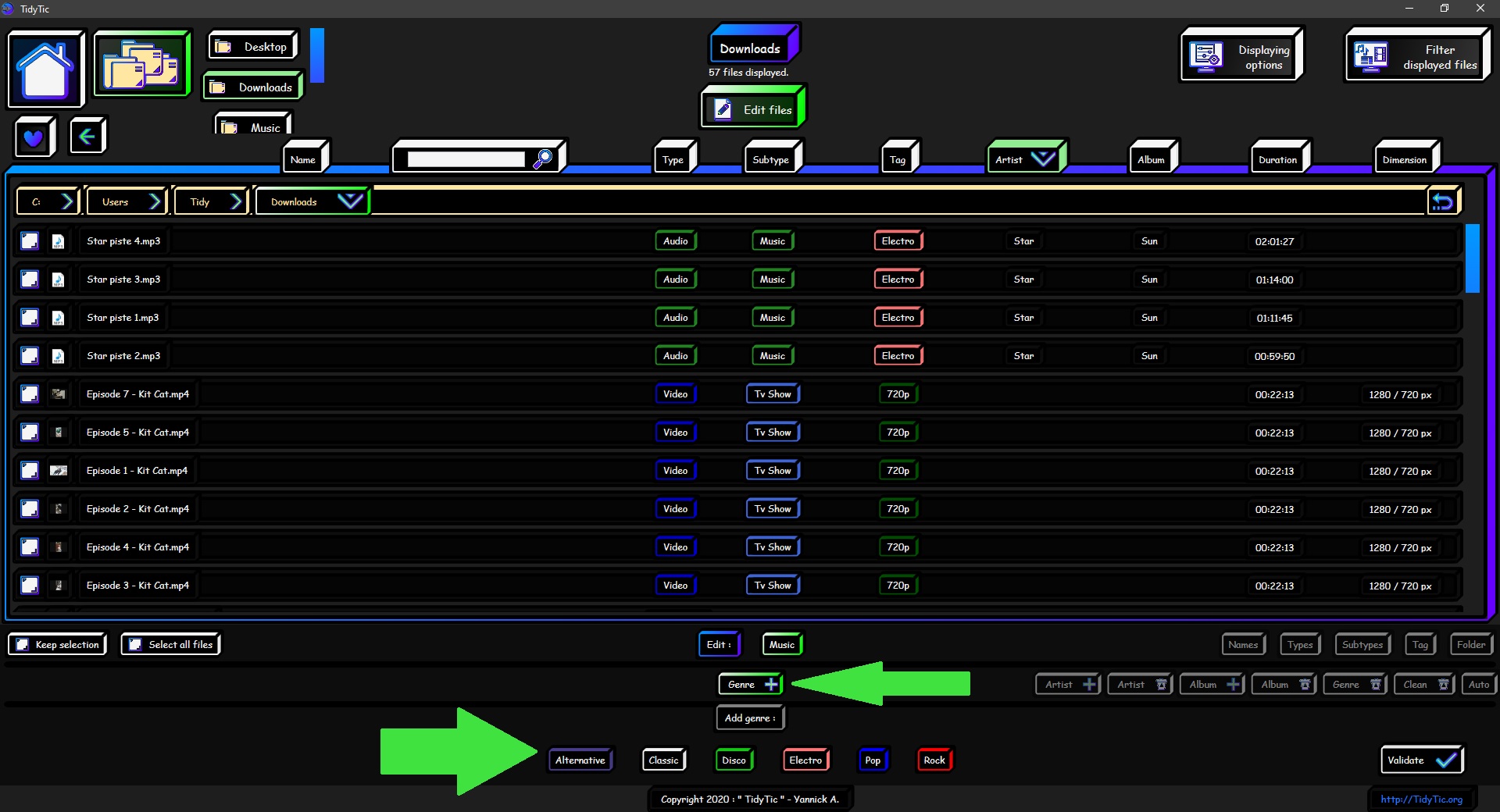Open the Artist column sort dropdown
This screenshot has height=812, width=1500.
click(1043, 159)
